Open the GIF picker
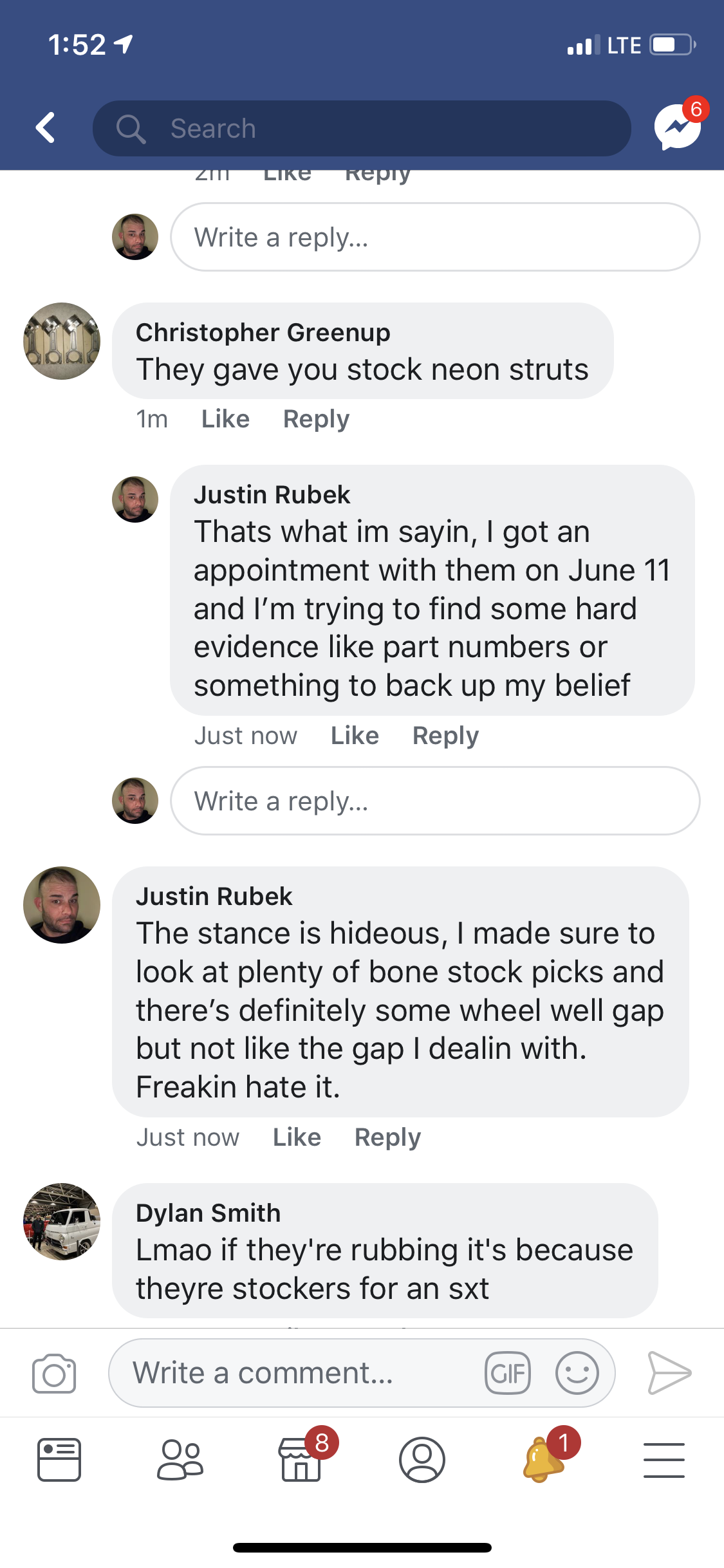The width and height of the screenshot is (724, 1568). [508, 1374]
